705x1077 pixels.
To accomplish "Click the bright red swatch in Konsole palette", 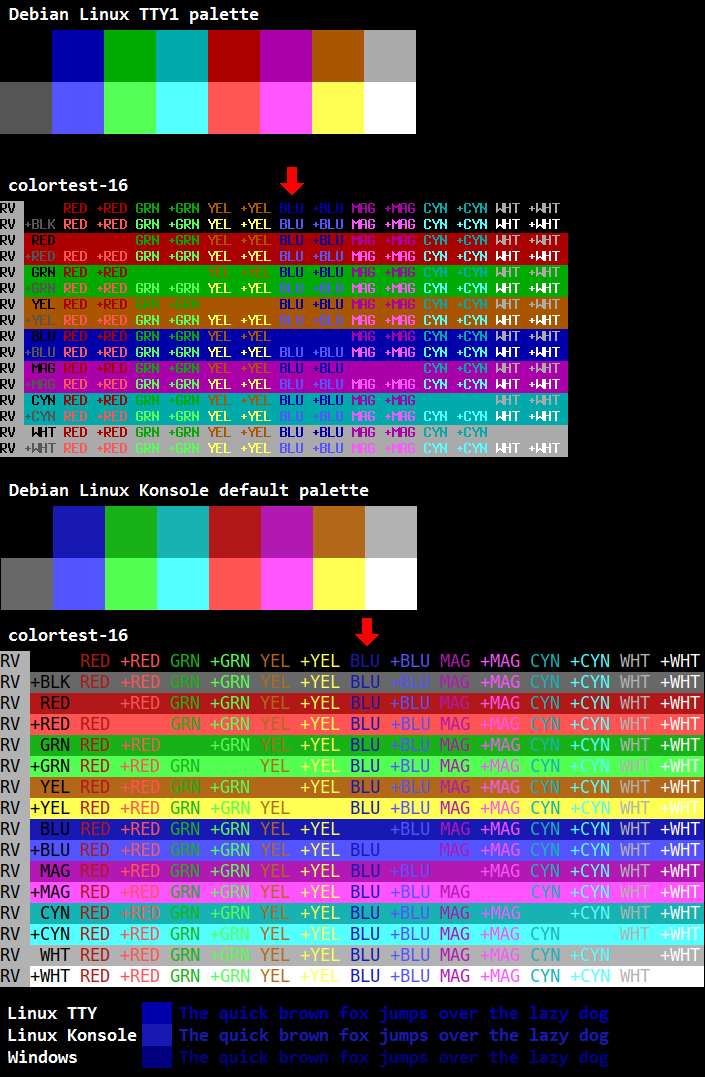I will (235, 584).
